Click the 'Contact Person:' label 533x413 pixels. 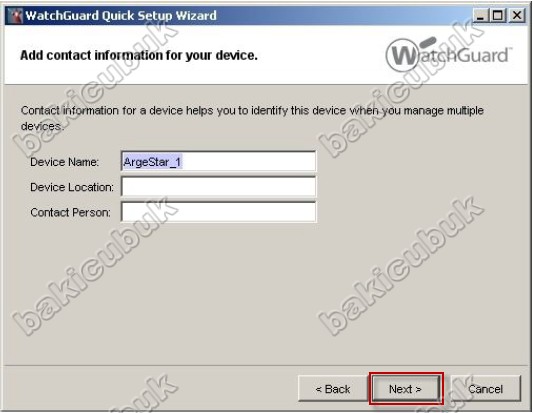pyautogui.click(x=70, y=212)
